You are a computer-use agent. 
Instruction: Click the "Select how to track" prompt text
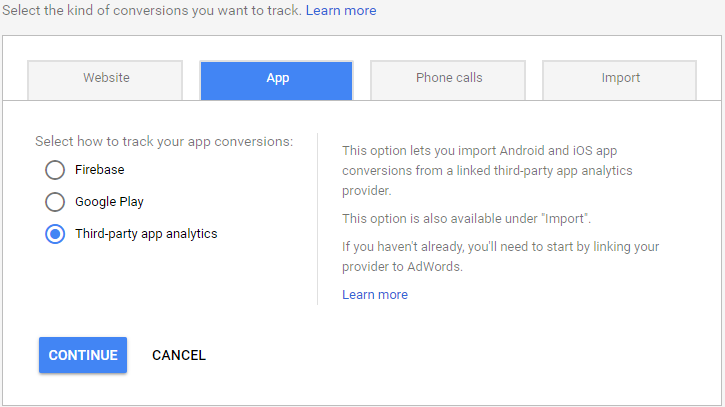pos(164,142)
